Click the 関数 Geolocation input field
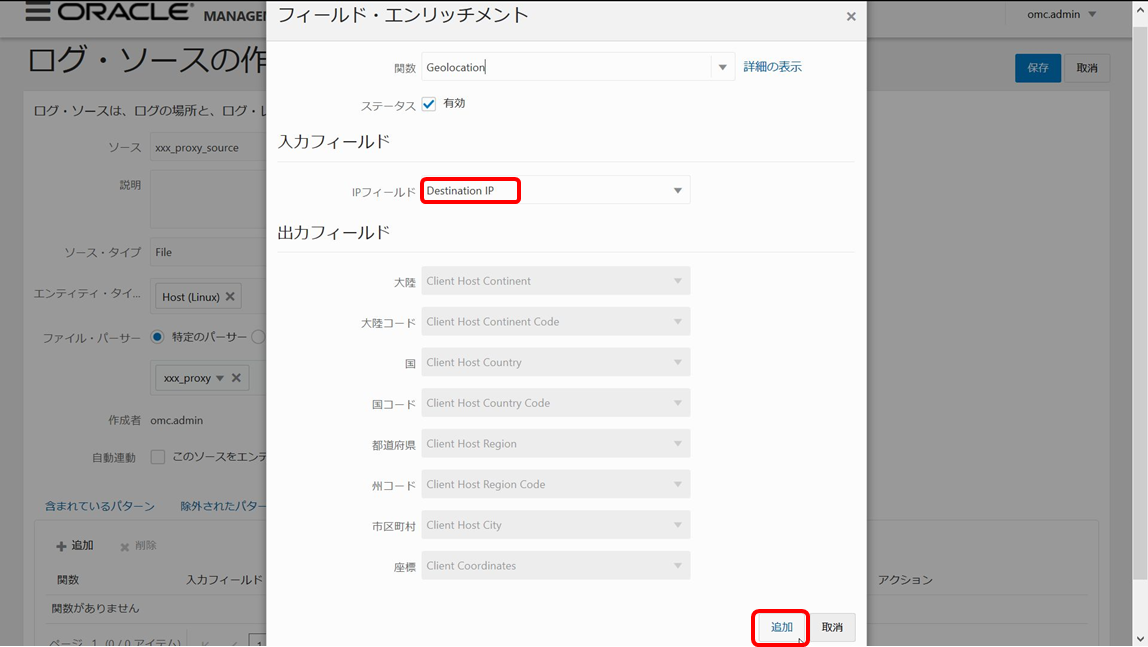Viewport: 1148px width, 647px height. [565, 67]
